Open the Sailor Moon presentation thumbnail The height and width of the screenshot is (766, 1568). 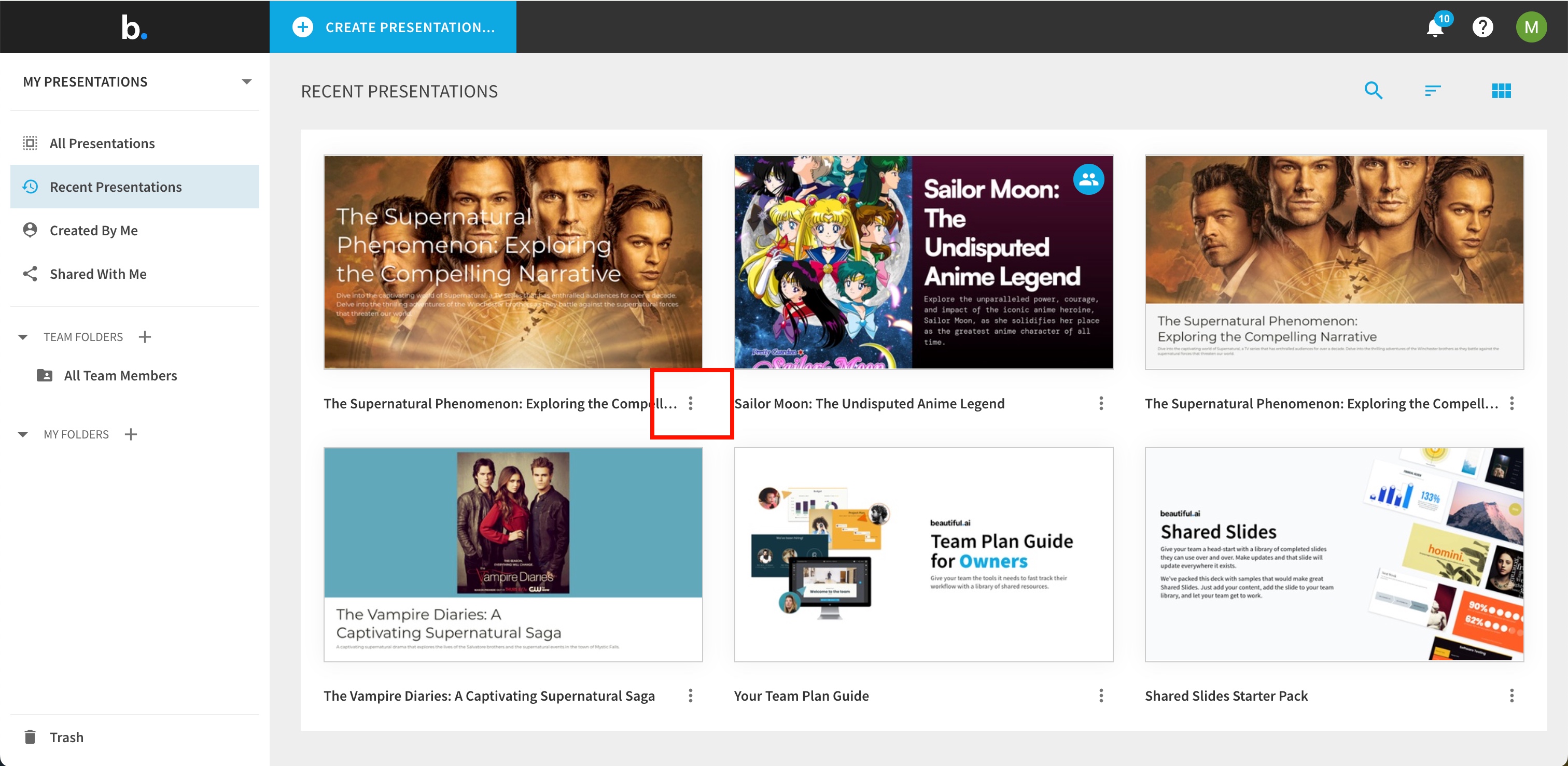coord(923,262)
